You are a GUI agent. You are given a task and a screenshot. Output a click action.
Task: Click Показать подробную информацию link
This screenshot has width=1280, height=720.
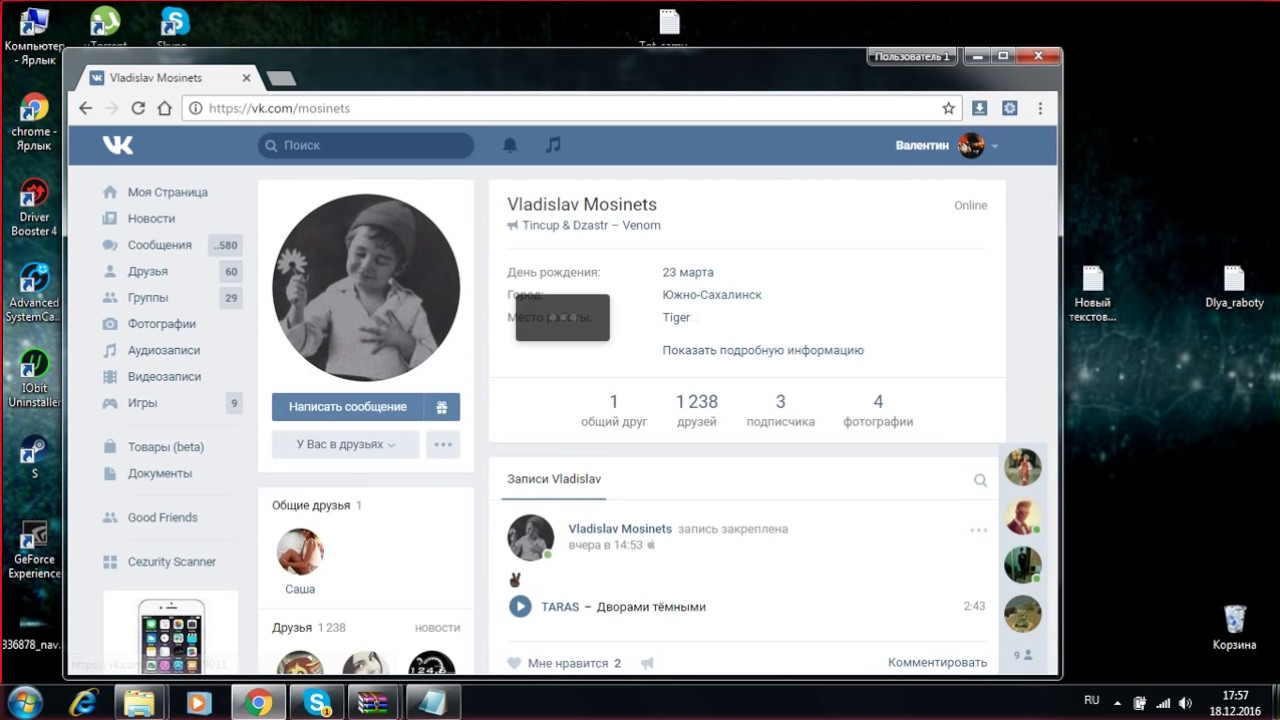[x=763, y=350]
